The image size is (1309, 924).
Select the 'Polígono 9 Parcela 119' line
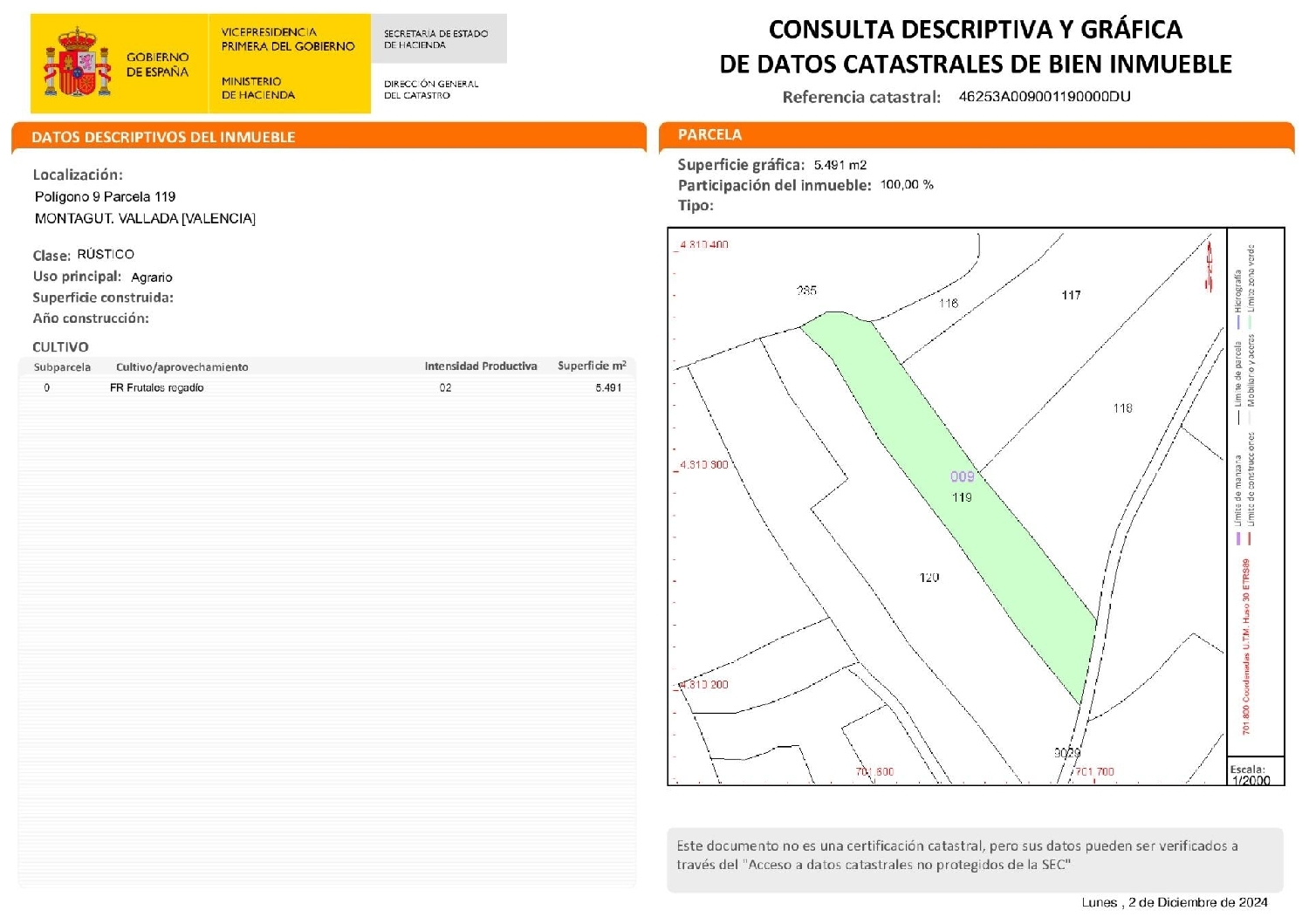tap(105, 197)
